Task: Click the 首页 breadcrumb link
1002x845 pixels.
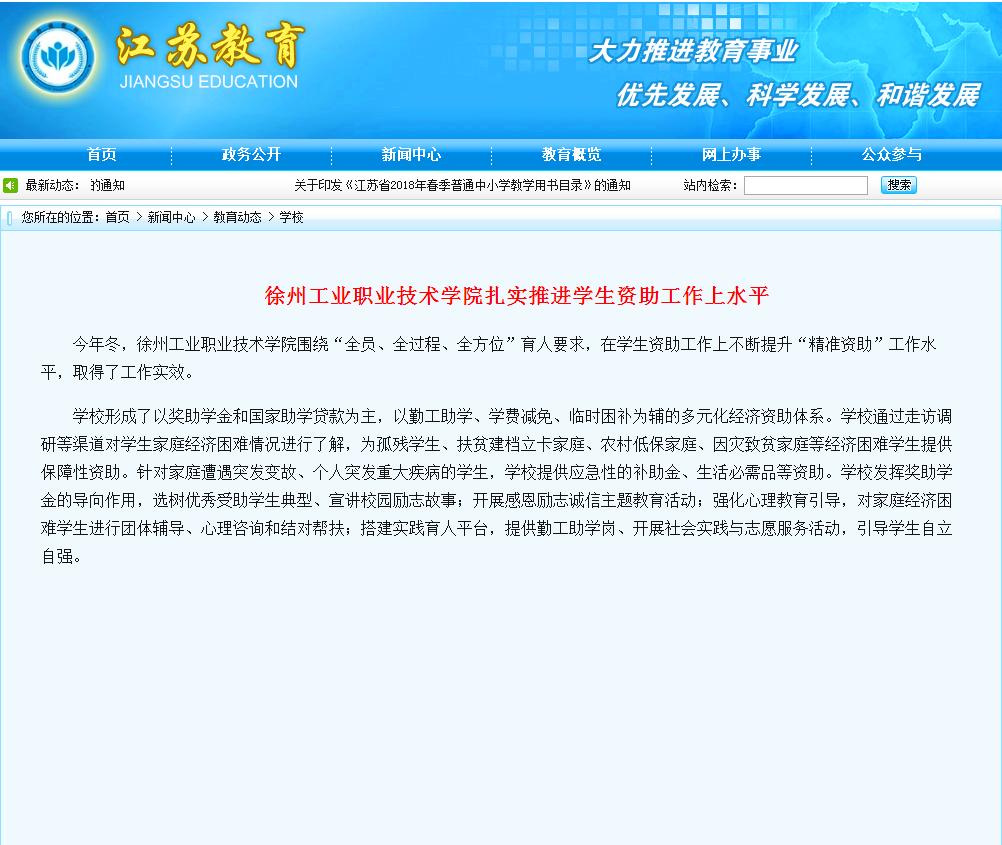Action: point(117,217)
